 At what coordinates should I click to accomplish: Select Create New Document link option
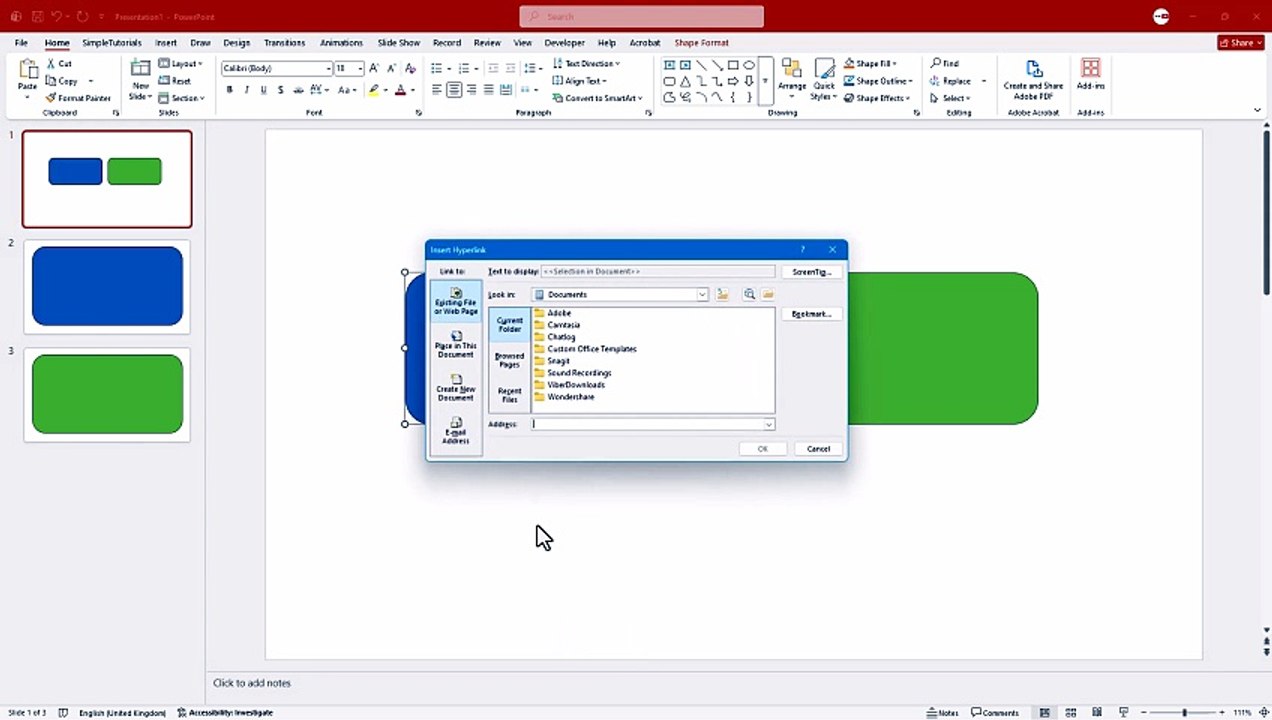455,387
